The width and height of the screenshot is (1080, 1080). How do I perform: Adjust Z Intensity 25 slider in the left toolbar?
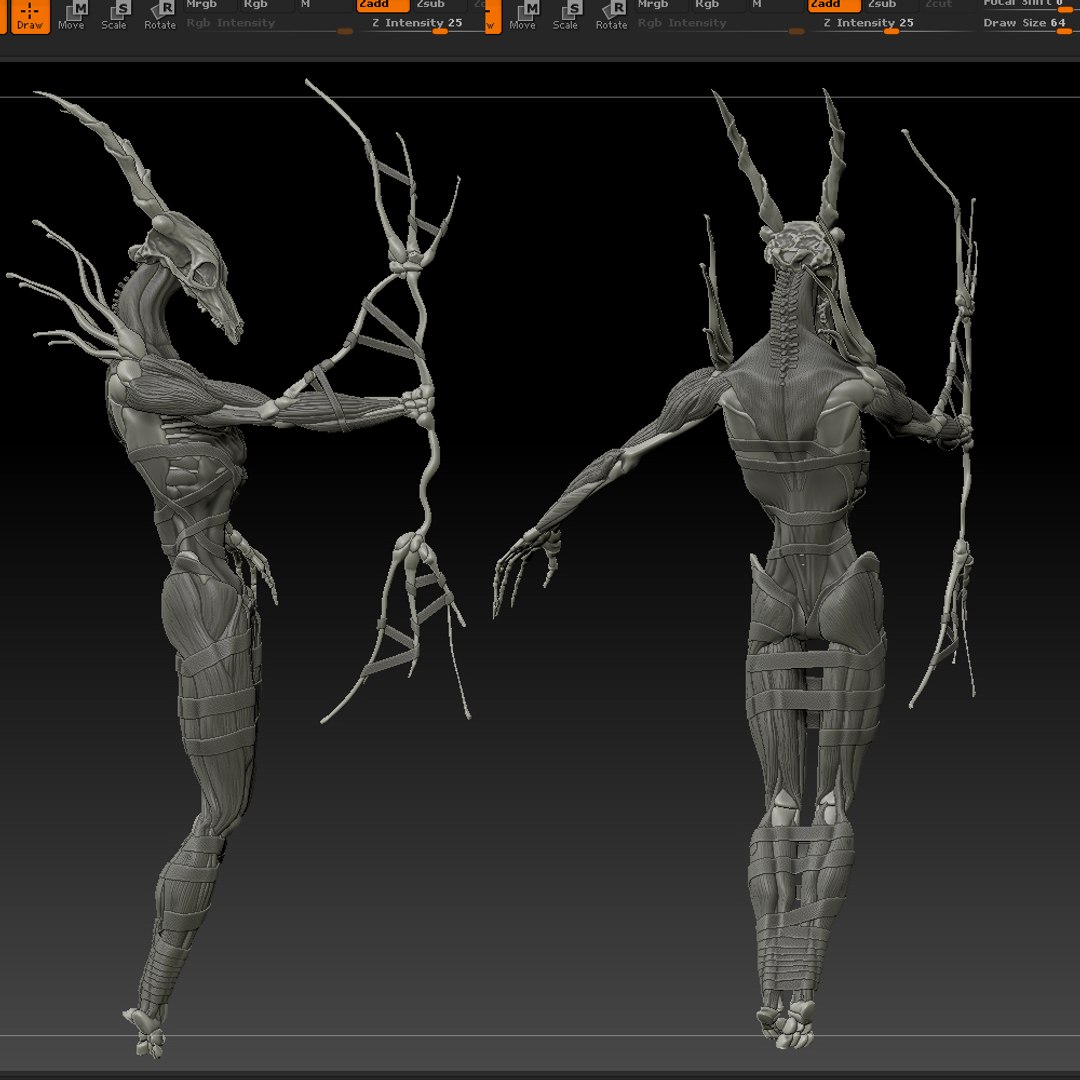pyautogui.click(x=422, y=25)
